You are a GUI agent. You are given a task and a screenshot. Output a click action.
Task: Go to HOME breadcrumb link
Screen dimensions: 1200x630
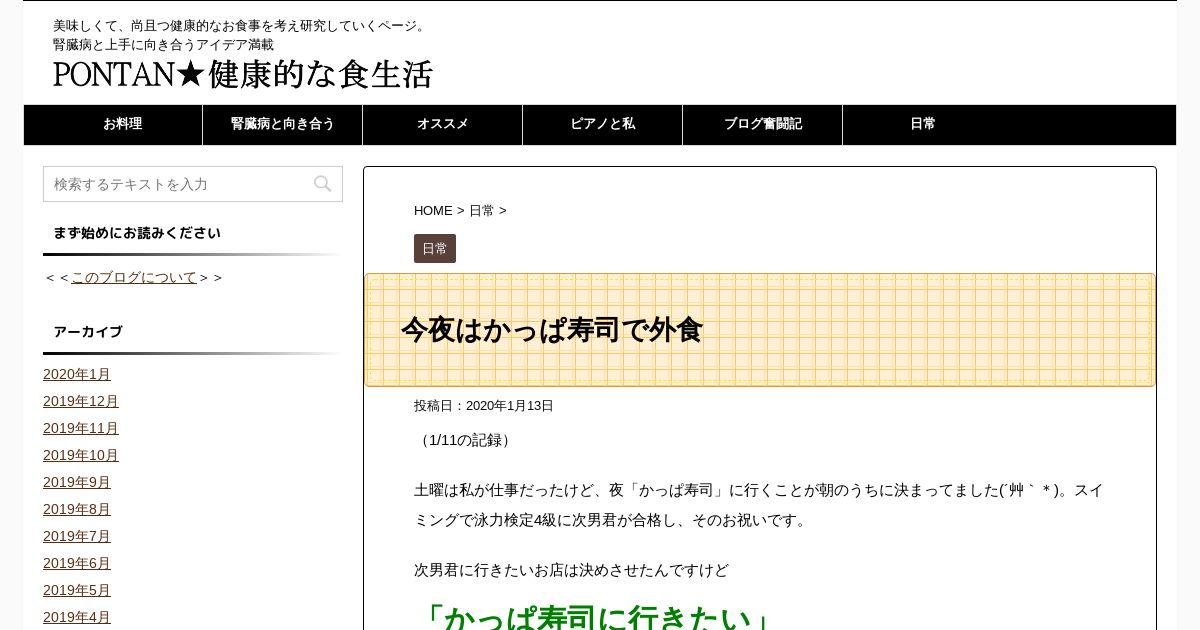(x=433, y=211)
